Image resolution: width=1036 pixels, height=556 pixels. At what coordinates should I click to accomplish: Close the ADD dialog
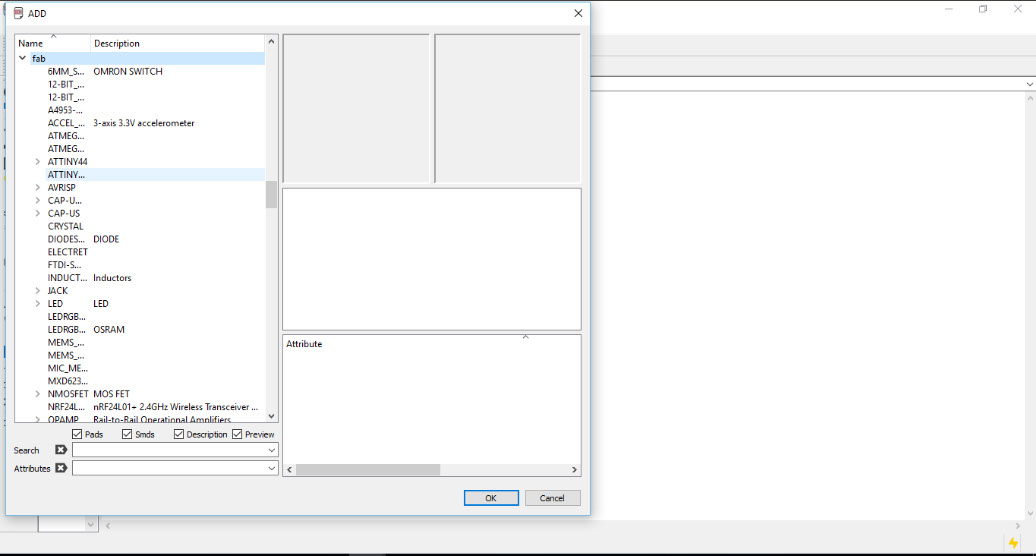coord(578,13)
